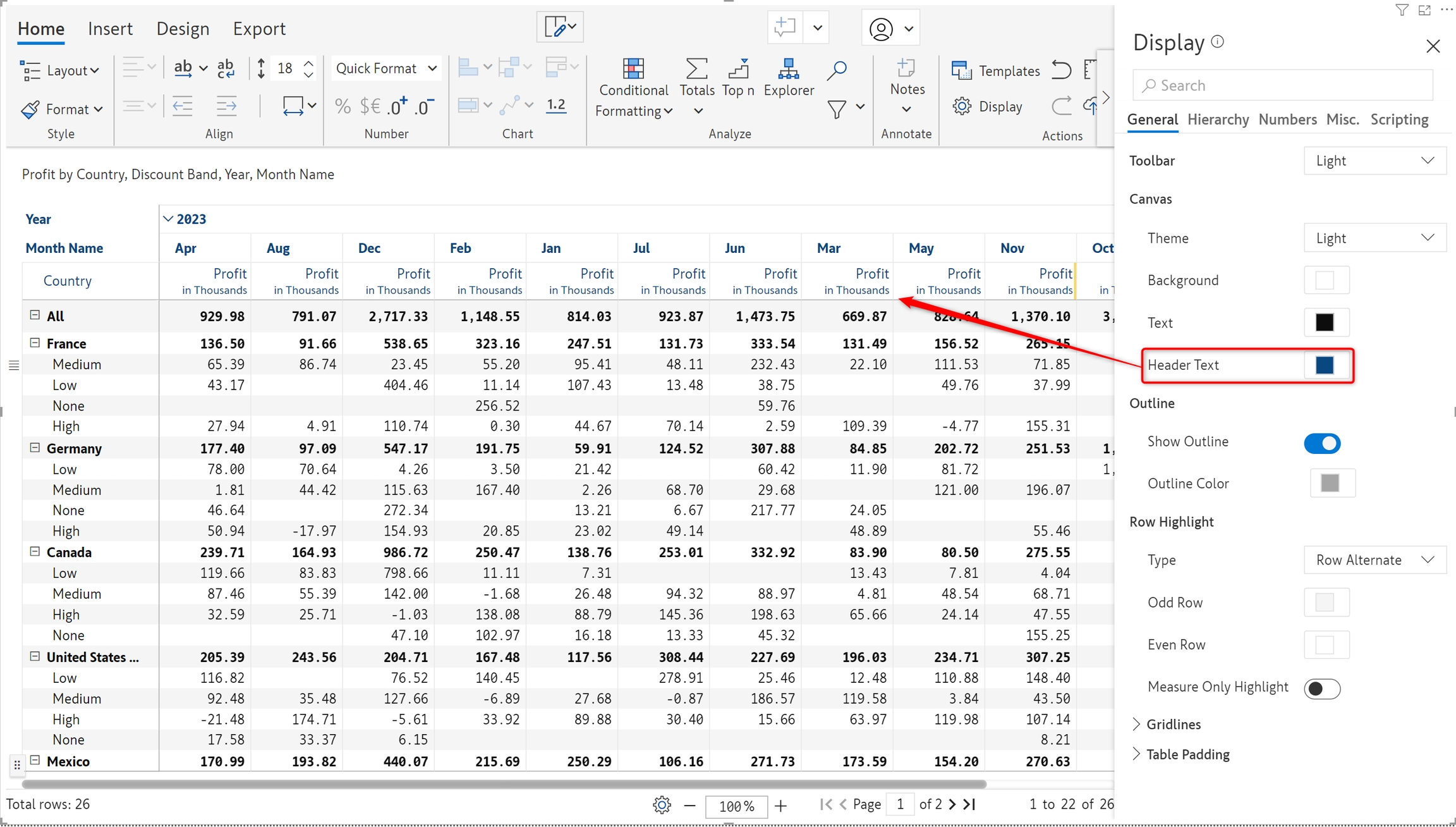Screen dimensions: 1456x827
Task: Open Row Highlight Type dropdown
Action: (x=1374, y=560)
